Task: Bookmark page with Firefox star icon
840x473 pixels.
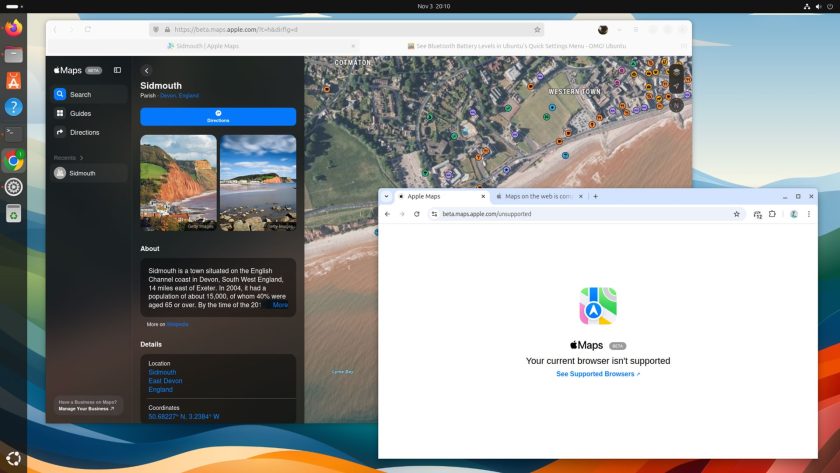Action: click(537, 29)
